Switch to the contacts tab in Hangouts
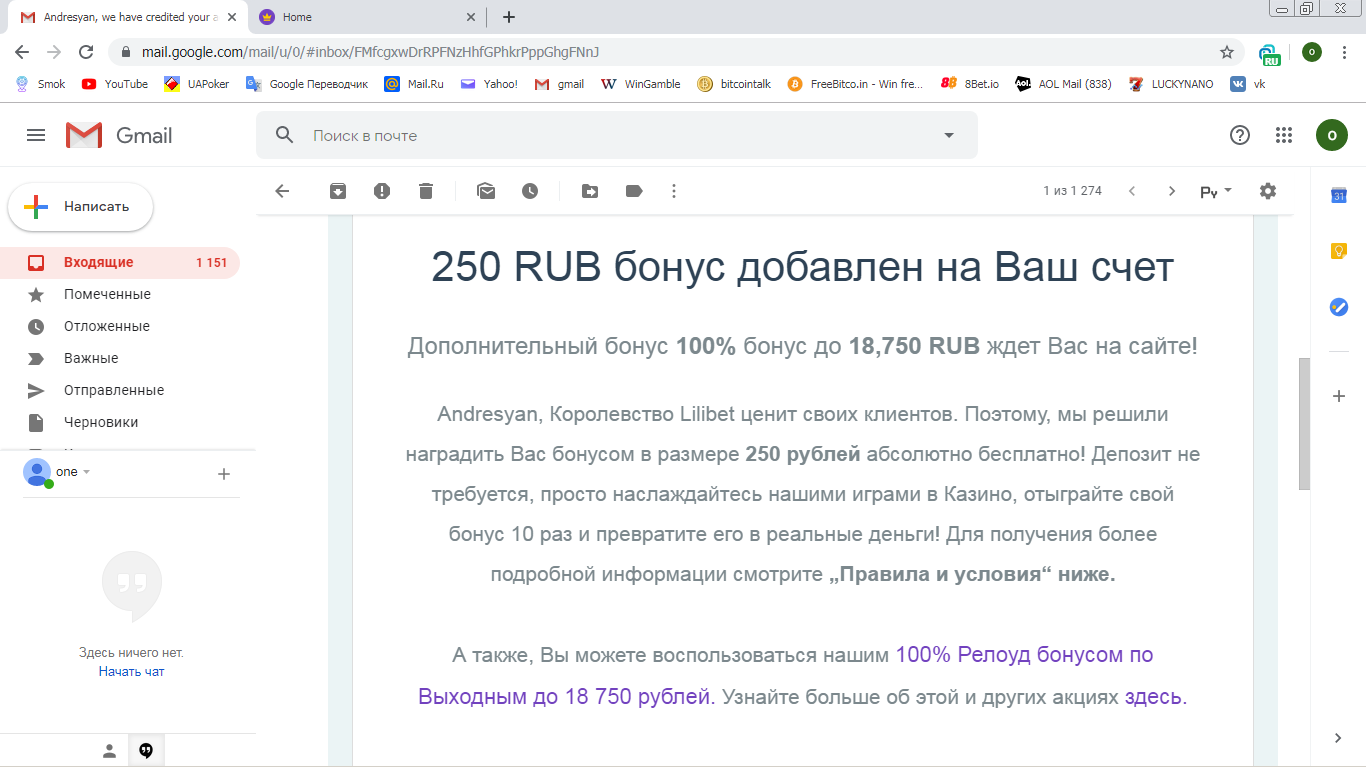Screen dimensions: 1366x768 pyautogui.click(x=110, y=751)
